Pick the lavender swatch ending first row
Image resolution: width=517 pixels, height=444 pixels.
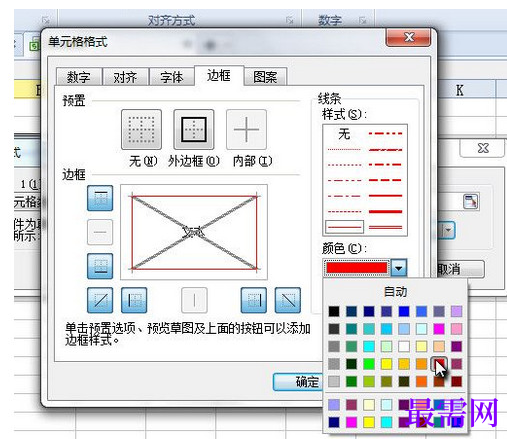point(456,311)
